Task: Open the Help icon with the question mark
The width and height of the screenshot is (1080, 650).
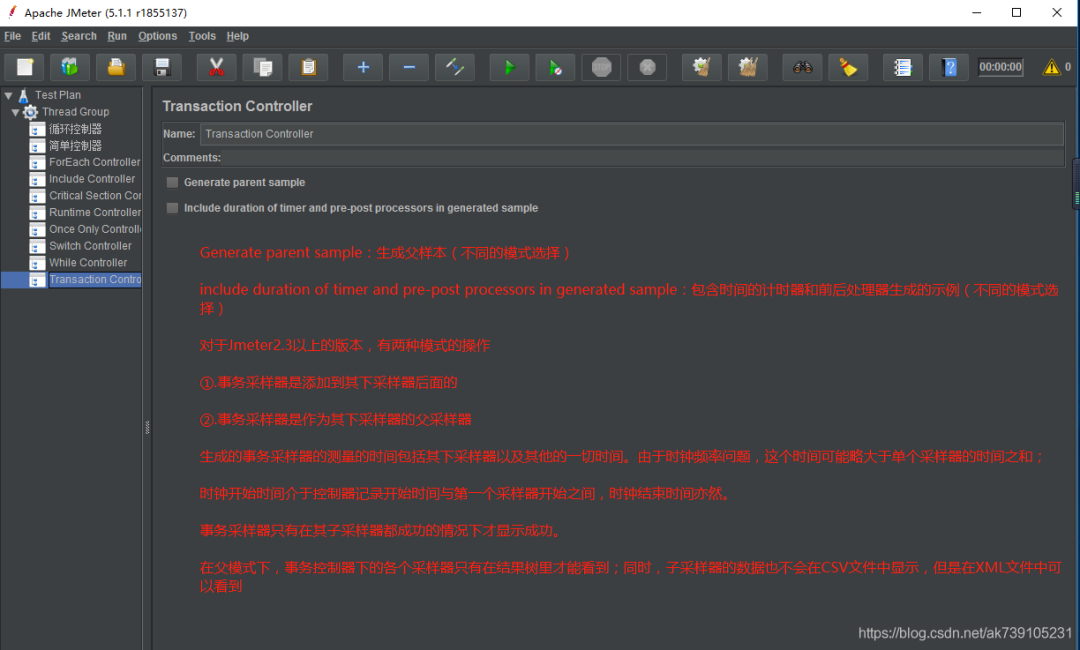Action: click(949, 67)
